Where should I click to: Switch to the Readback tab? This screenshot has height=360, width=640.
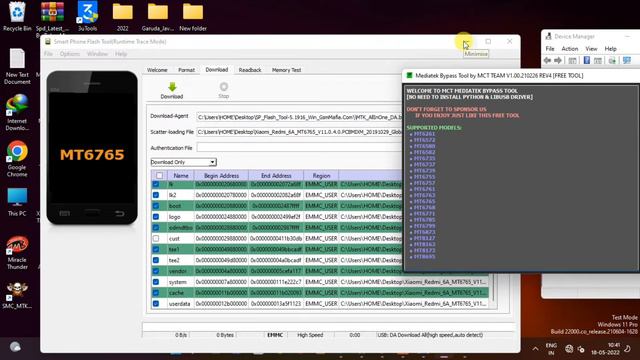pyautogui.click(x=250, y=70)
